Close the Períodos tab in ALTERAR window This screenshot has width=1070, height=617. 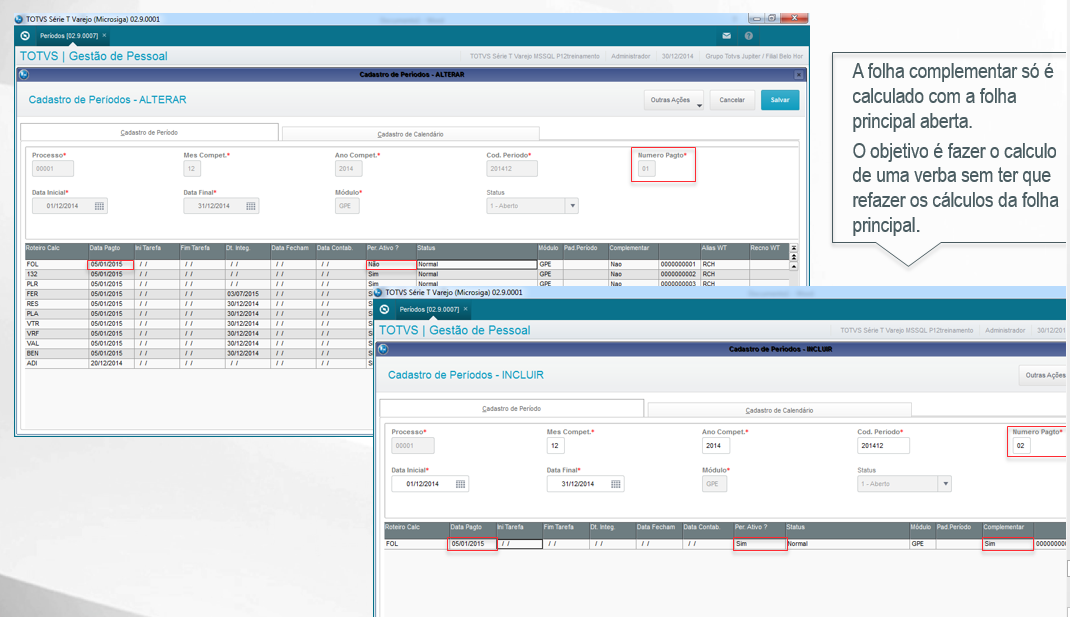click(x=104, y=35)
